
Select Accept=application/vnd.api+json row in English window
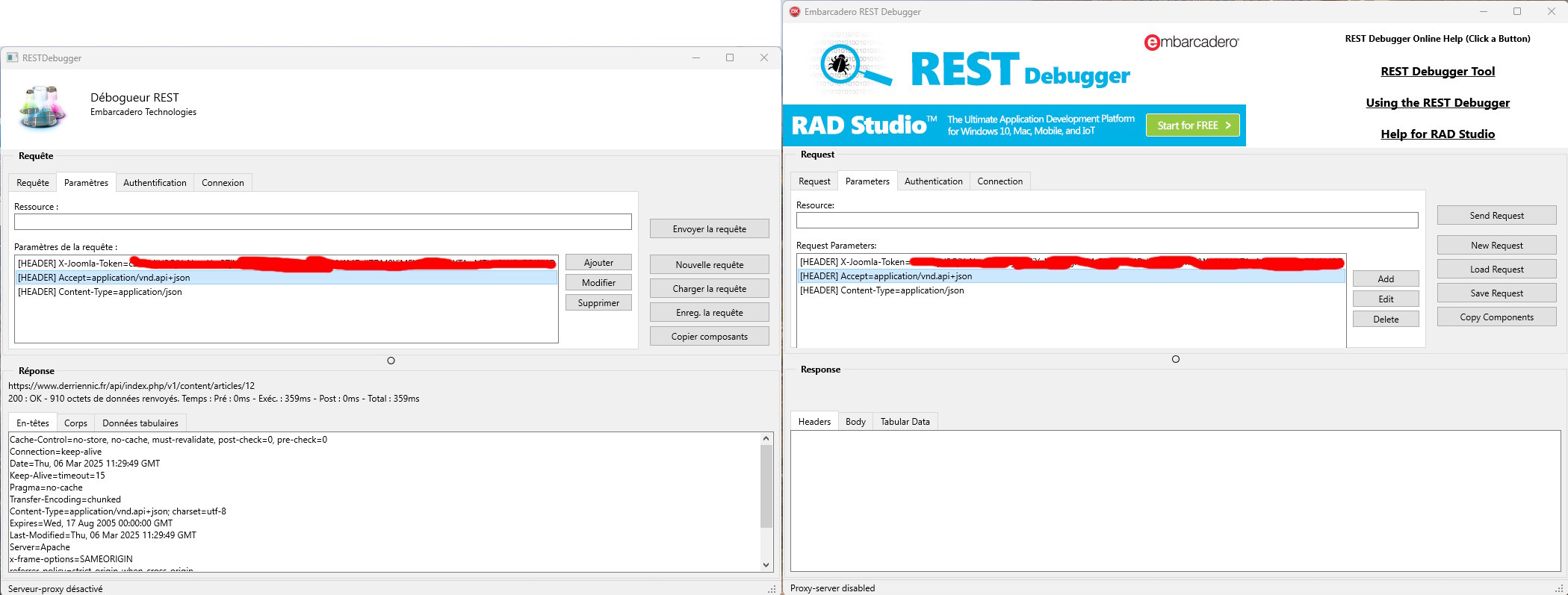pos(1071,275)
